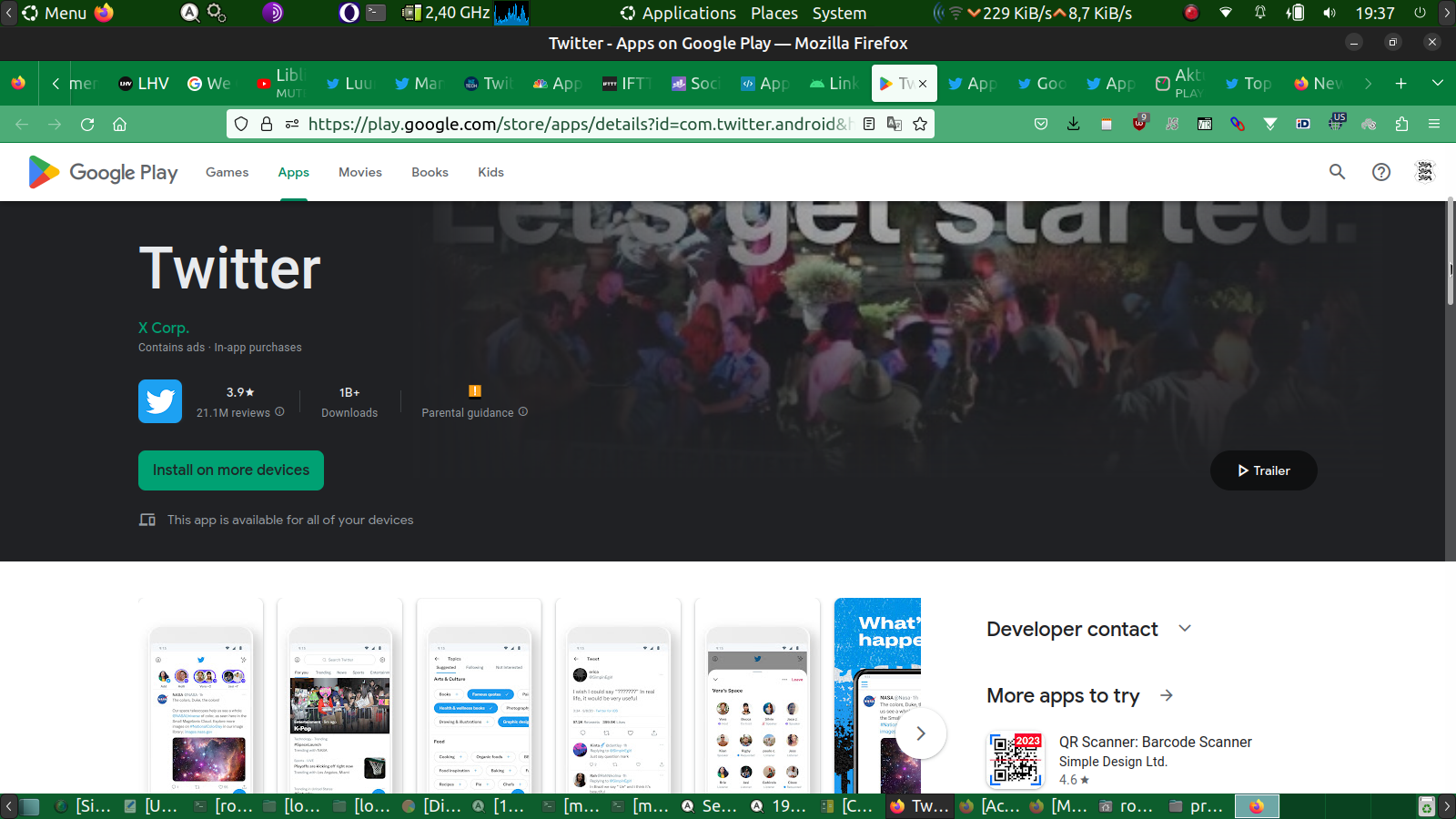
Task: Open tracking protection shield in address bar
Action: tap(241, 124)
